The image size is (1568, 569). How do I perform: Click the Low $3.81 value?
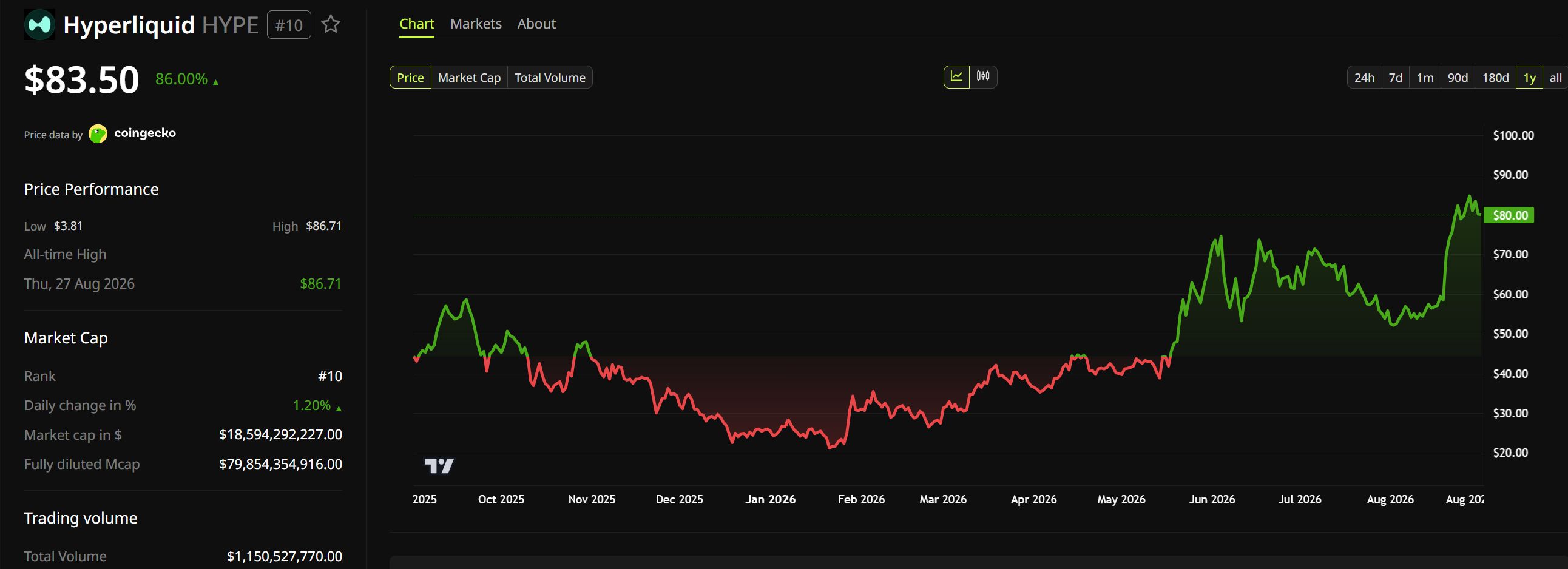point(68,226)
